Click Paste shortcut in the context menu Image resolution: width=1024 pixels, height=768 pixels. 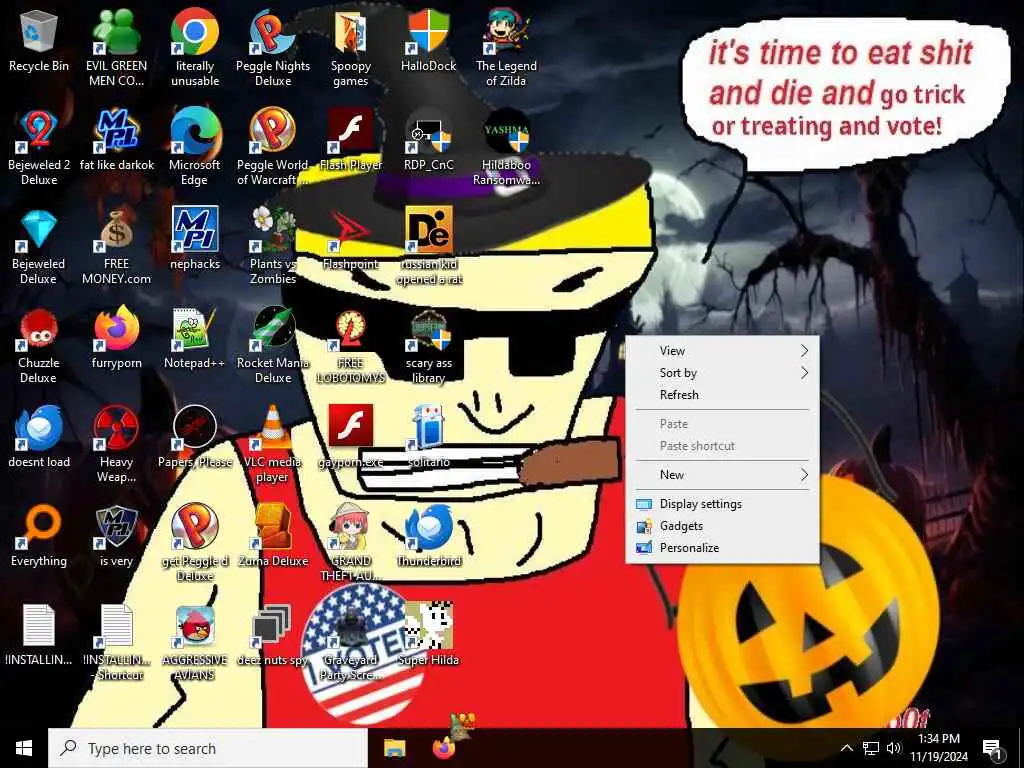(722, 446)
